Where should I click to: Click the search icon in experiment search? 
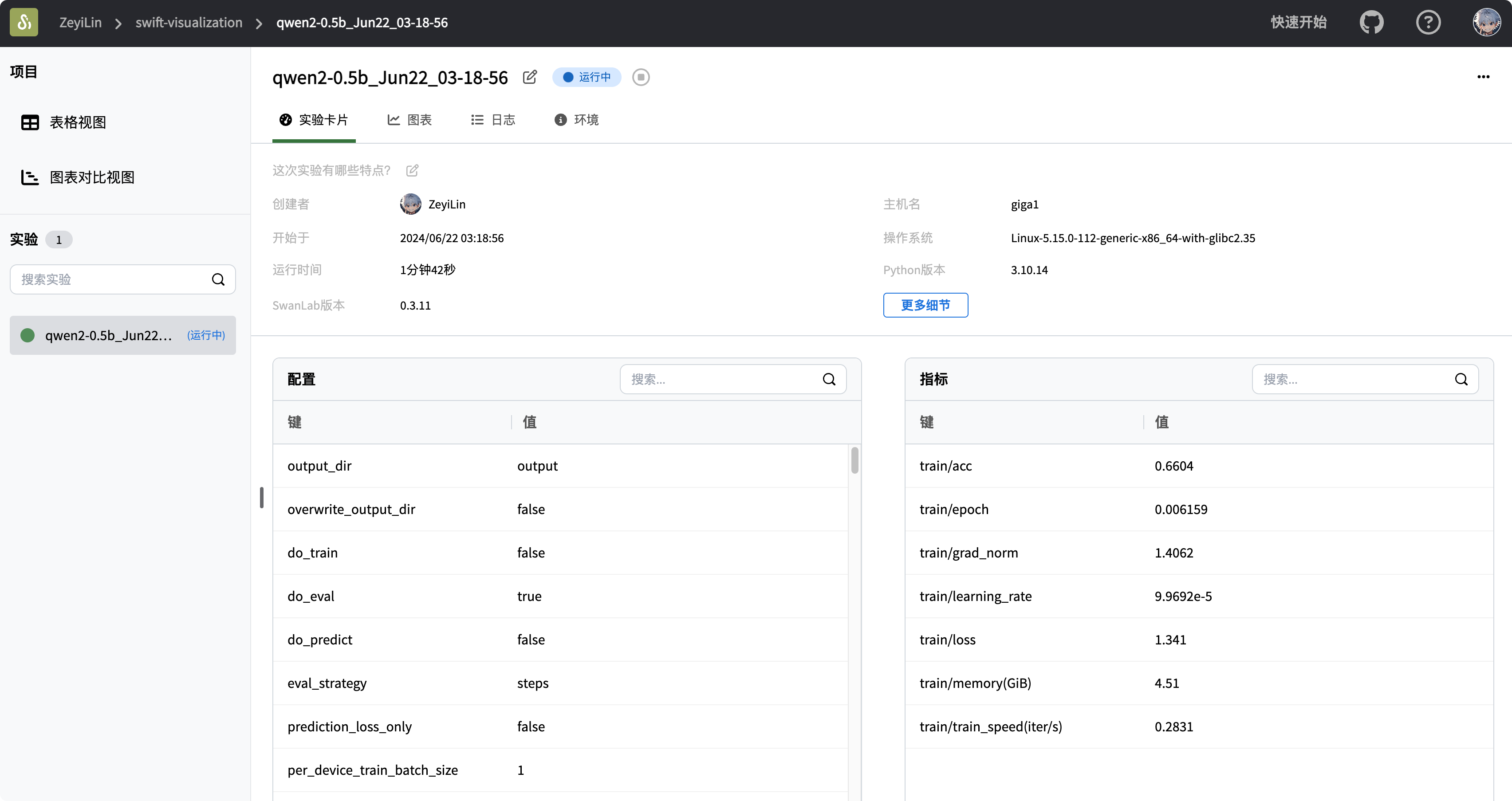pos(218,279)
